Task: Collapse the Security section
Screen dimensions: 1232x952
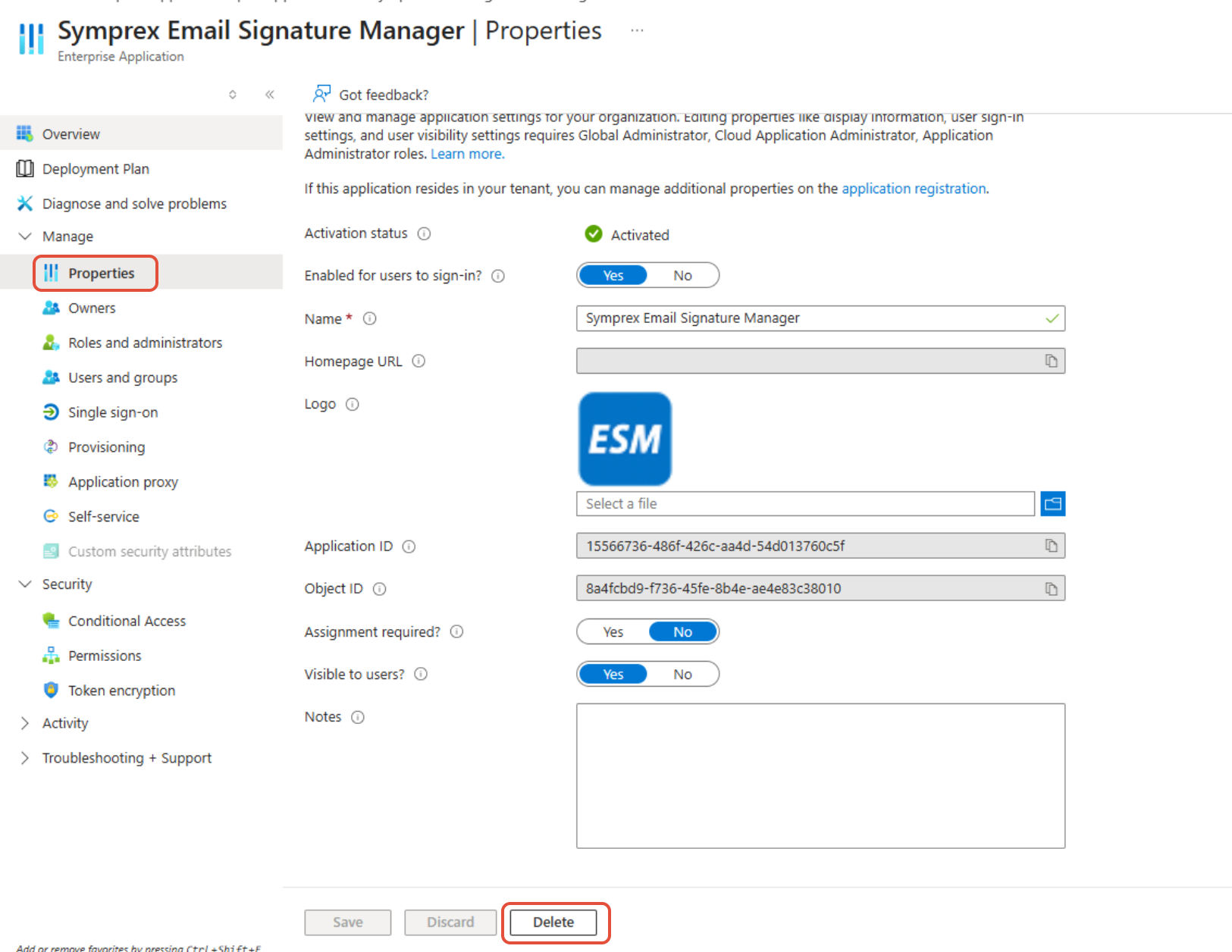Action: (x=25, y=584)
